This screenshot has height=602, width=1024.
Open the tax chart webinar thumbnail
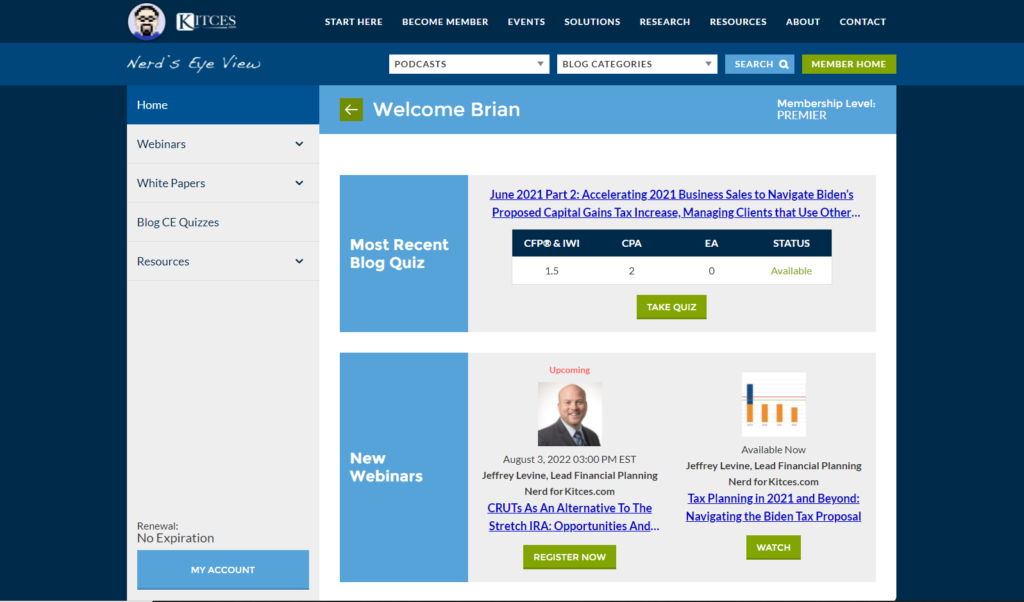(773, 404)
